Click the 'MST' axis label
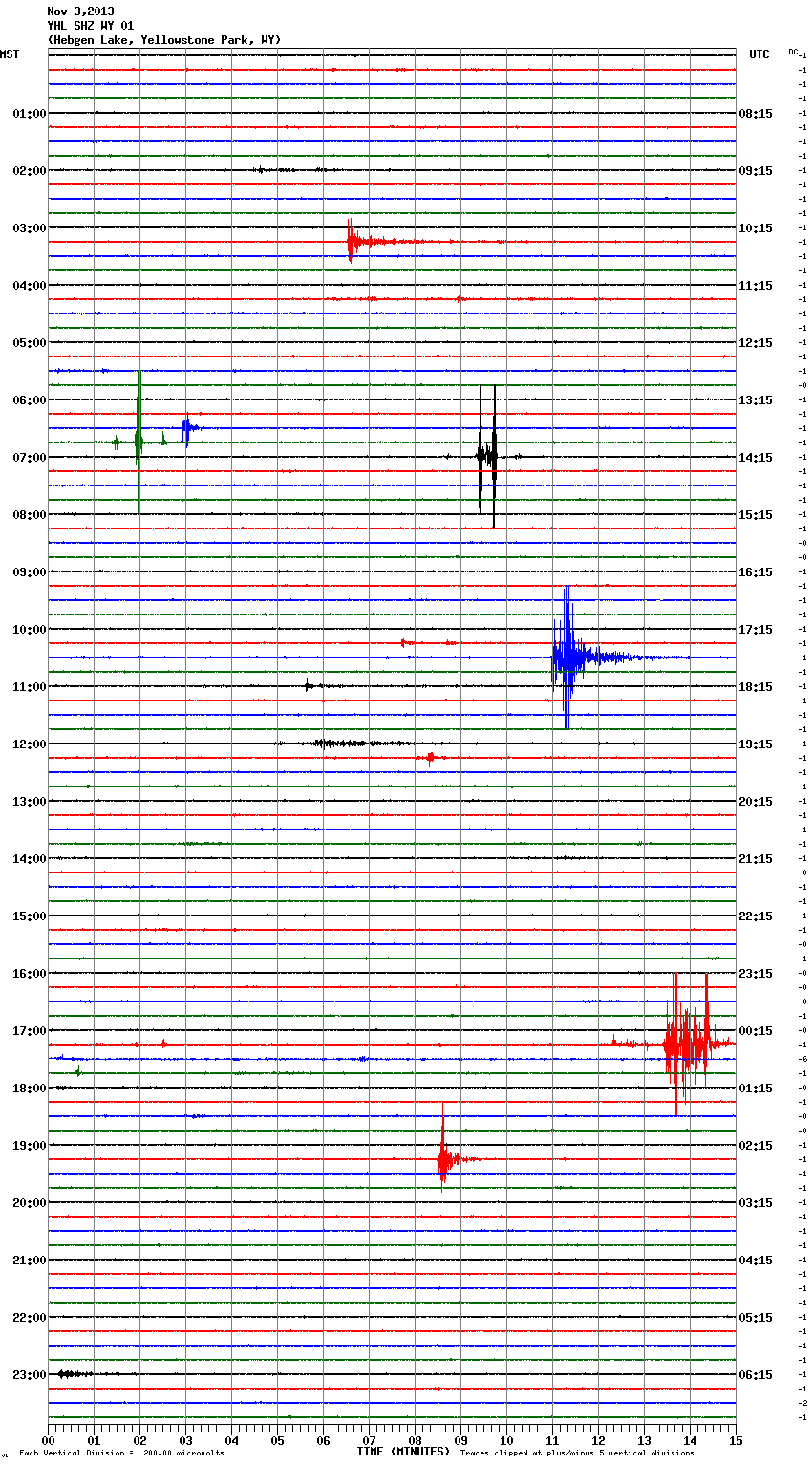This screenshot has height=1466, width=812. 10,54
